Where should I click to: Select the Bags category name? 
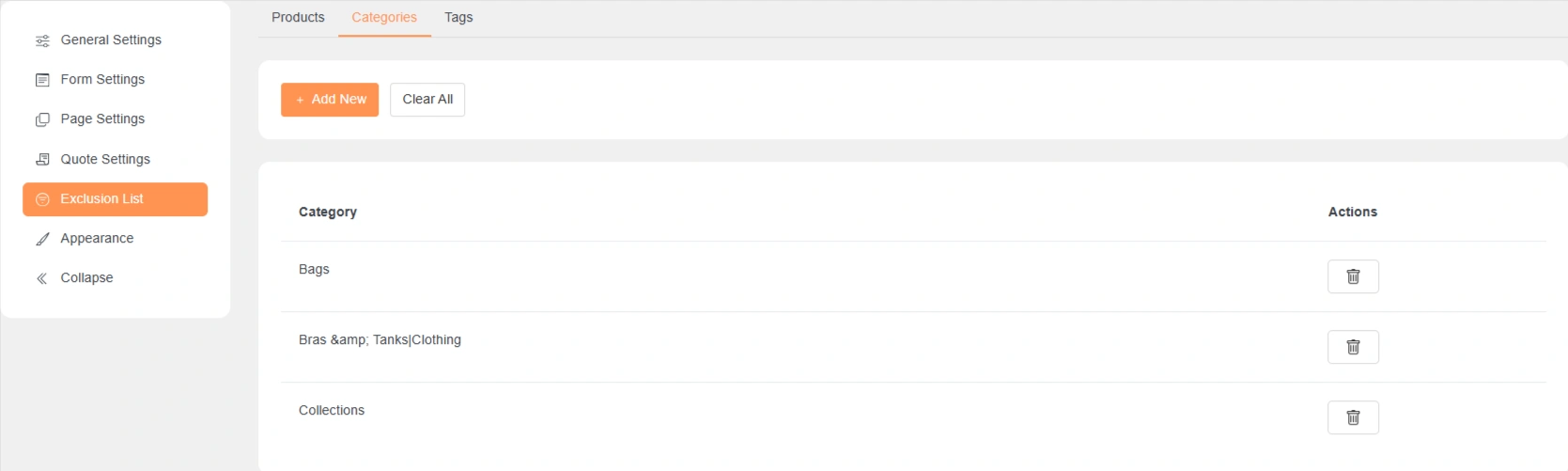(x=314, y=270)
